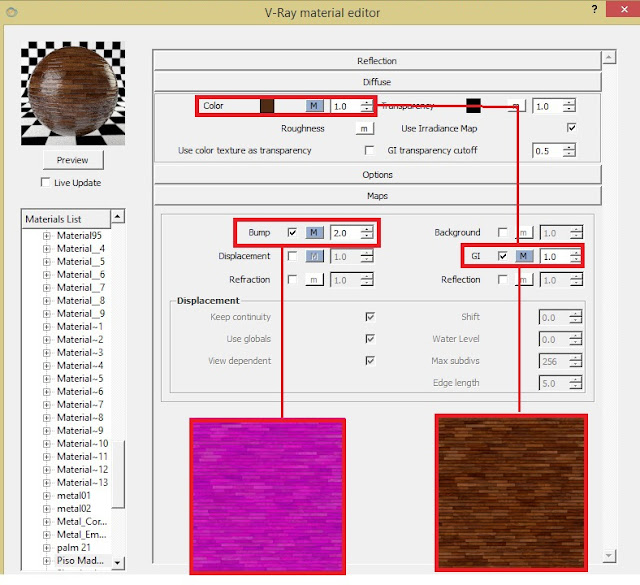Expand the Material~6 tree node
This screenshot has height=585, width=640.
click(x=47, y=392)
